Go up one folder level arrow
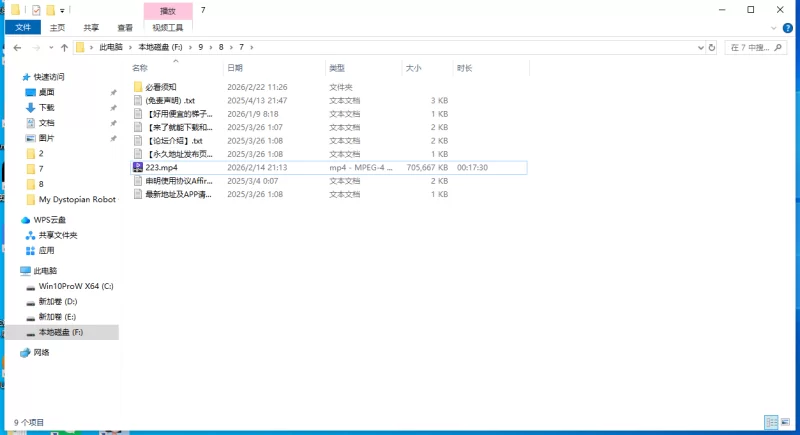Screen dimensions: 800x435 pos(65,47)
